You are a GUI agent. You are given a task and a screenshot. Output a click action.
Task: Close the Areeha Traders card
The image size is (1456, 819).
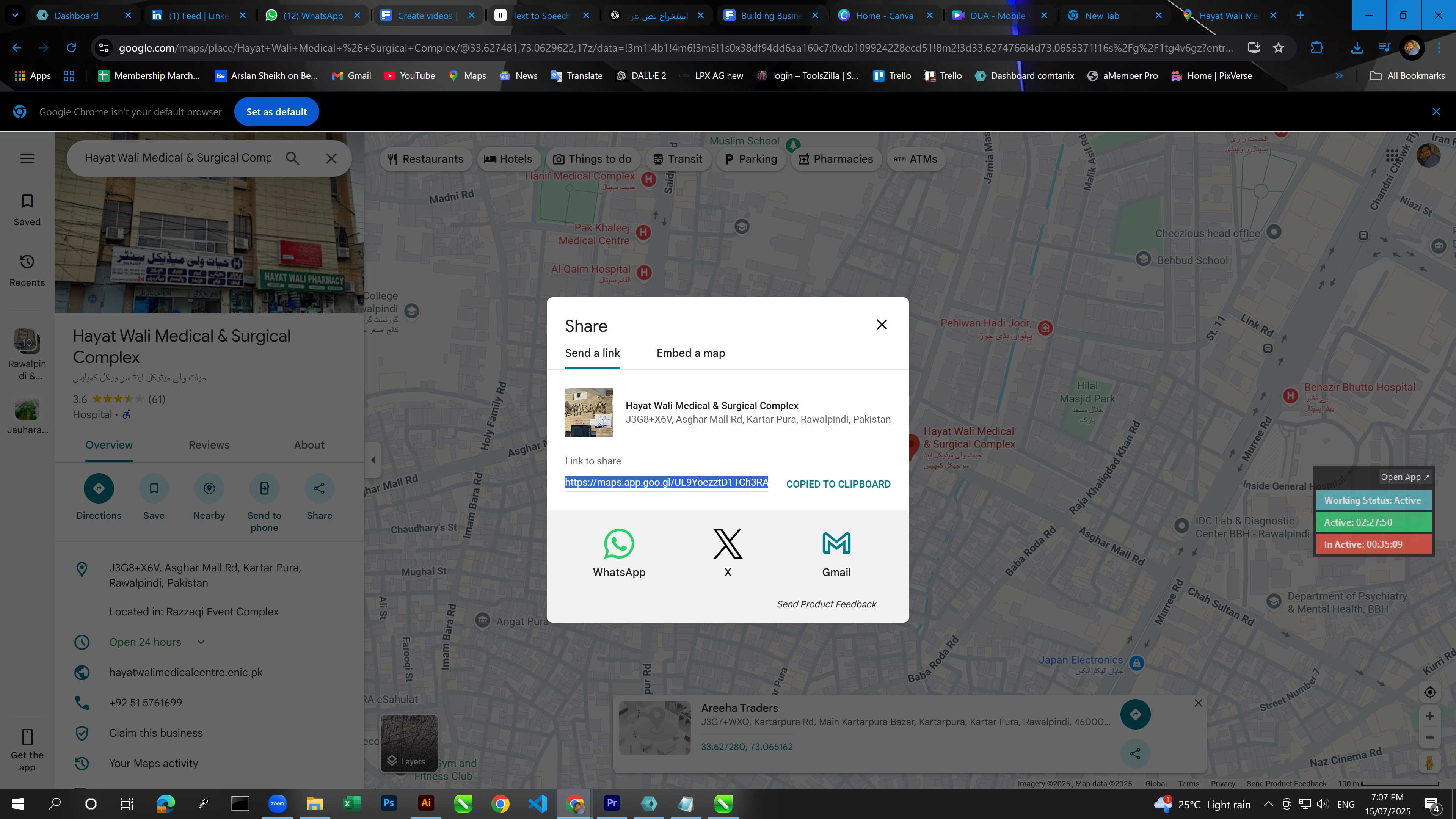(1198, 703)
